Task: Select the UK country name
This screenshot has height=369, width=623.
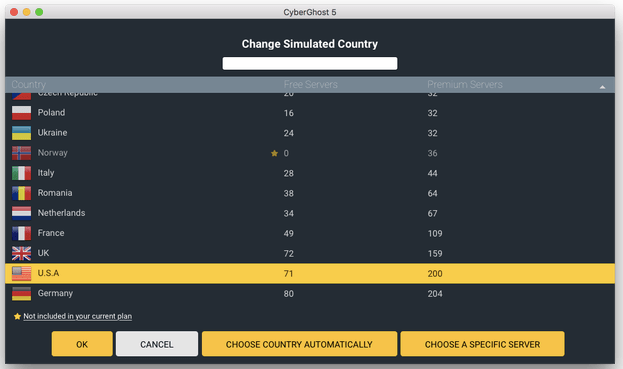Action: point(43,253)
